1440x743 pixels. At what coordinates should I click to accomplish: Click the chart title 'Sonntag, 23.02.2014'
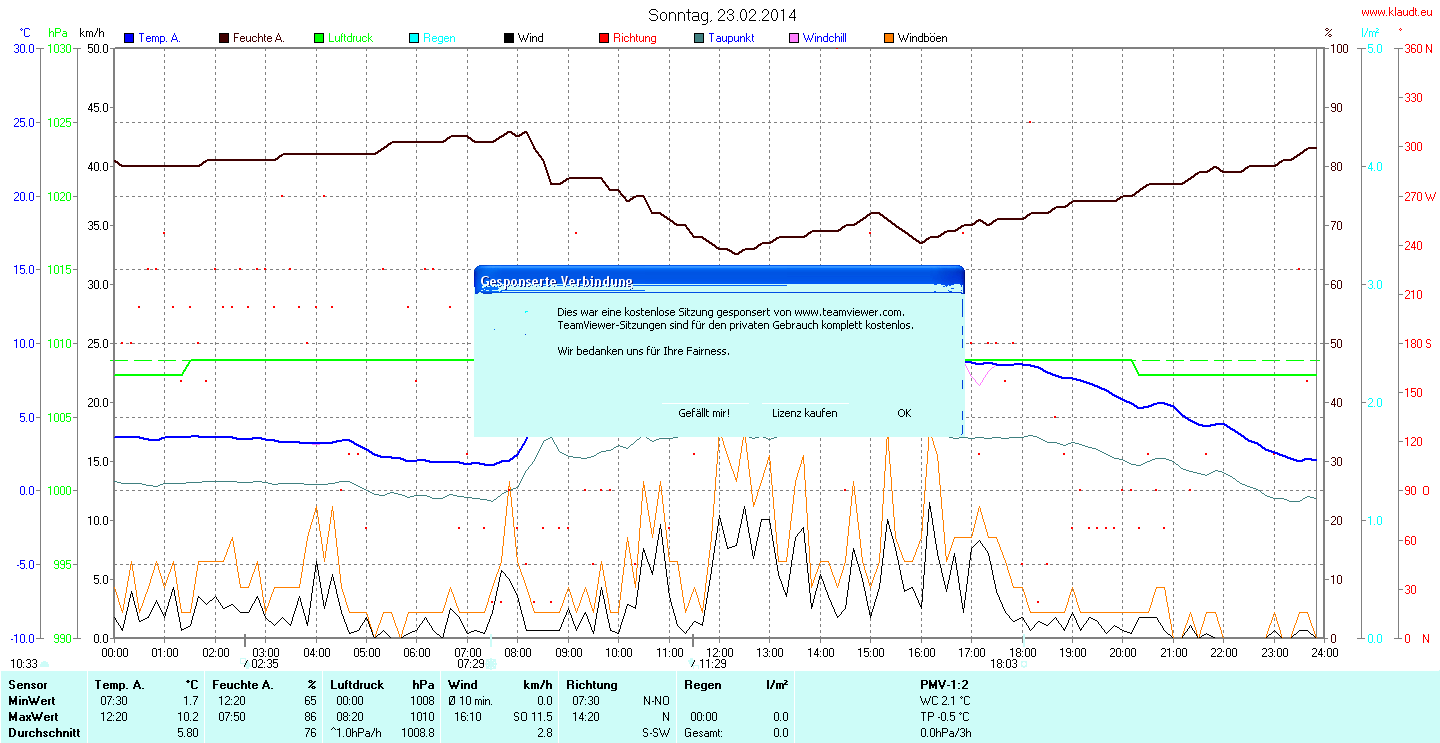(x=722, y=15)
